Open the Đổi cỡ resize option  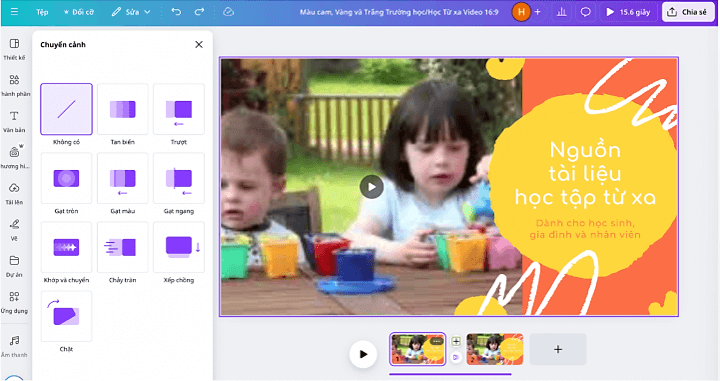click(x=79, y=12)
